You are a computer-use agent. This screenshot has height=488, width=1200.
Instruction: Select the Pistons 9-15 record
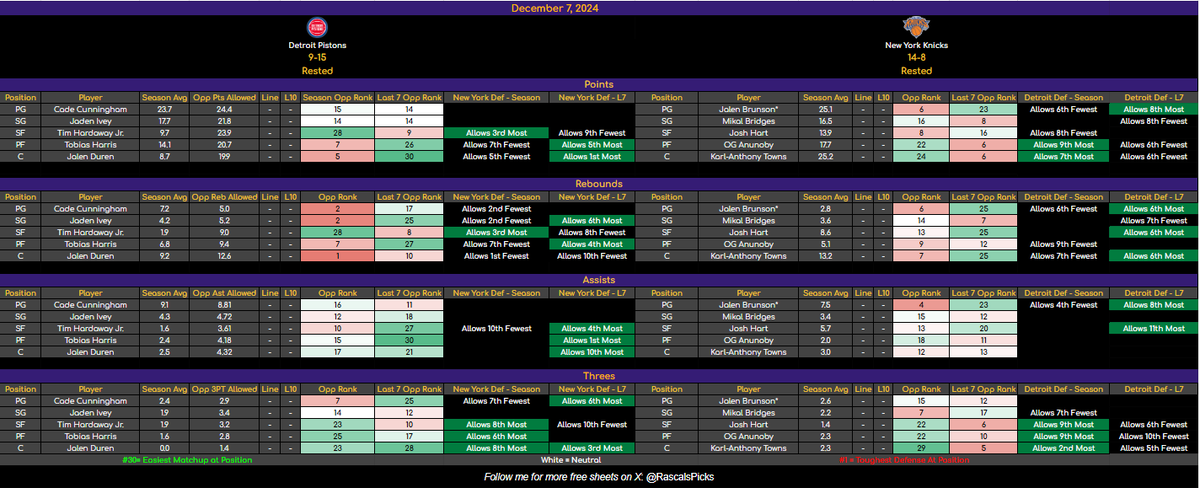[x=316, y=58]
